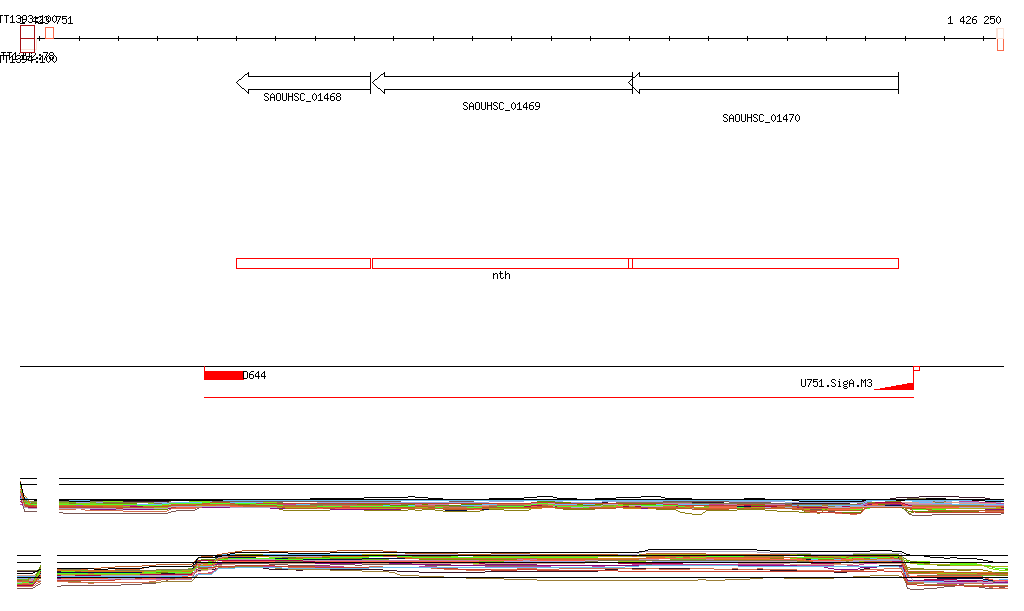Click the 1 426 250 coordinate label

click(x=974, y=20)
